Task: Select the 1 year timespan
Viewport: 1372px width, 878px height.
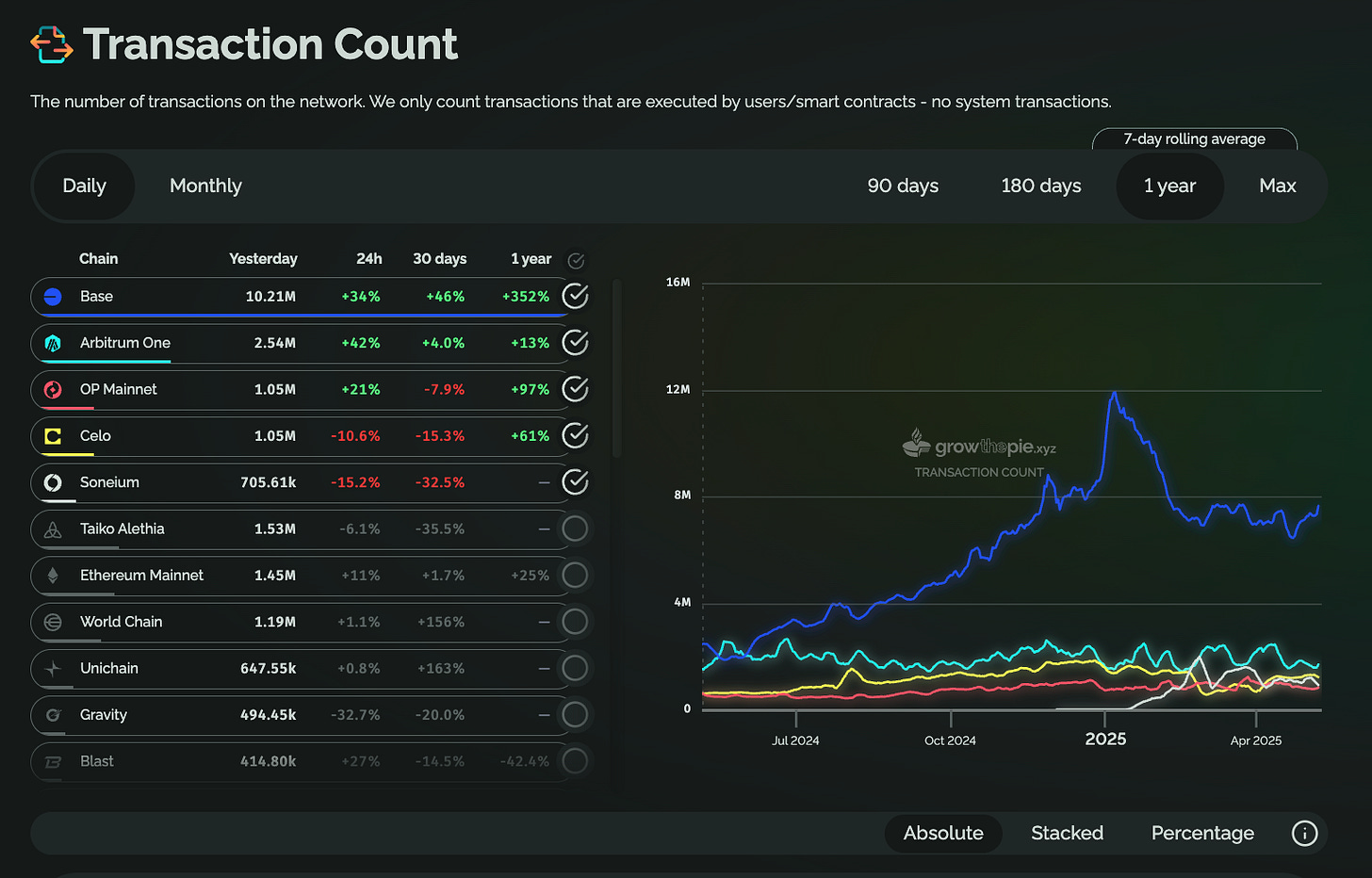Action: pyautogui.click(x=1169, y=186)
